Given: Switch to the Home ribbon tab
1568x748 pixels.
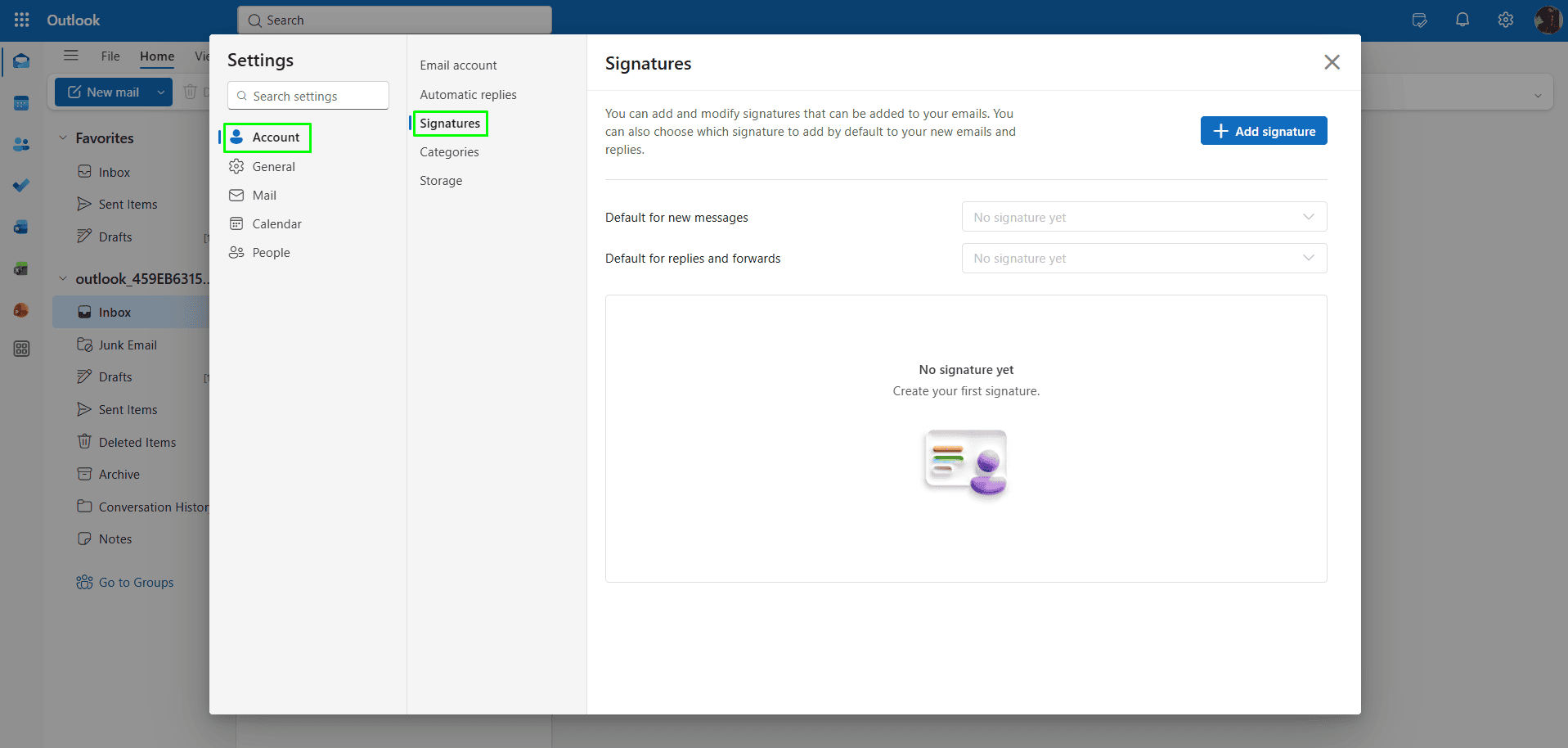Looking at the screenshot, I should click(157, 56).
